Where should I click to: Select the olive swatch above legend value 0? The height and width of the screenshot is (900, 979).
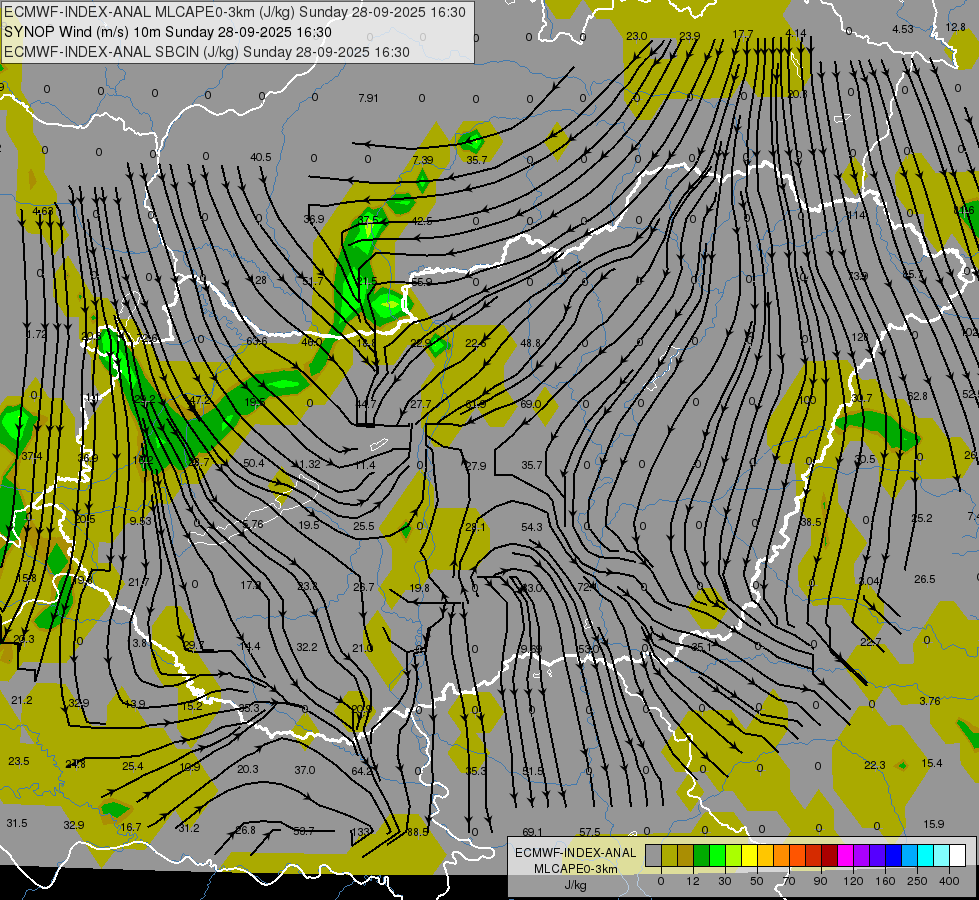[x=669, y=855]
